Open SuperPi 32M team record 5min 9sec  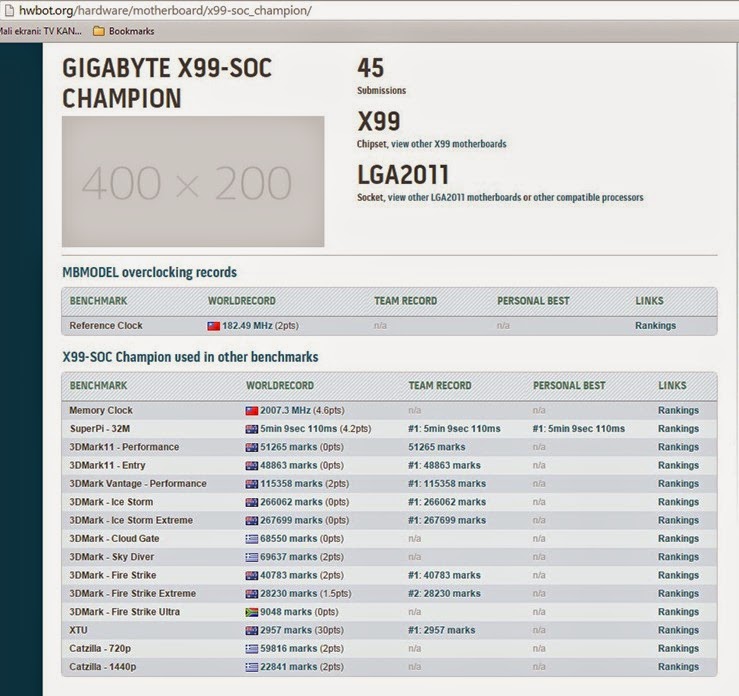tap(454, 429)
